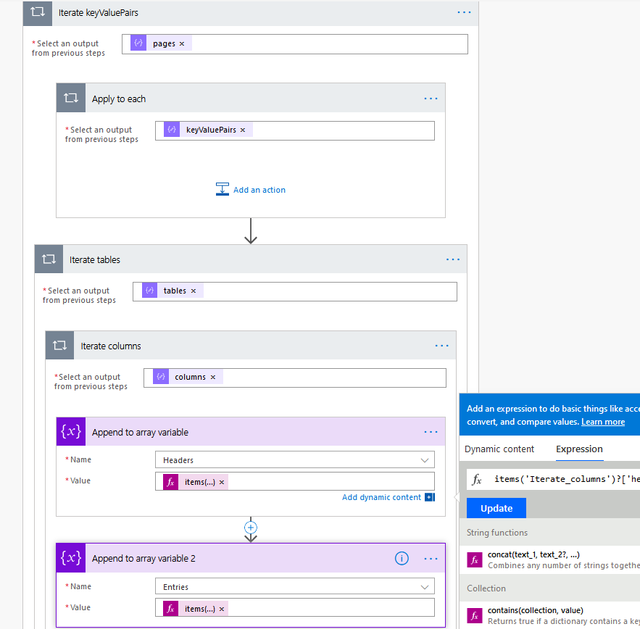Switch to the Expression tab
This screenshot has width=640, height=629.
point(579,449)
